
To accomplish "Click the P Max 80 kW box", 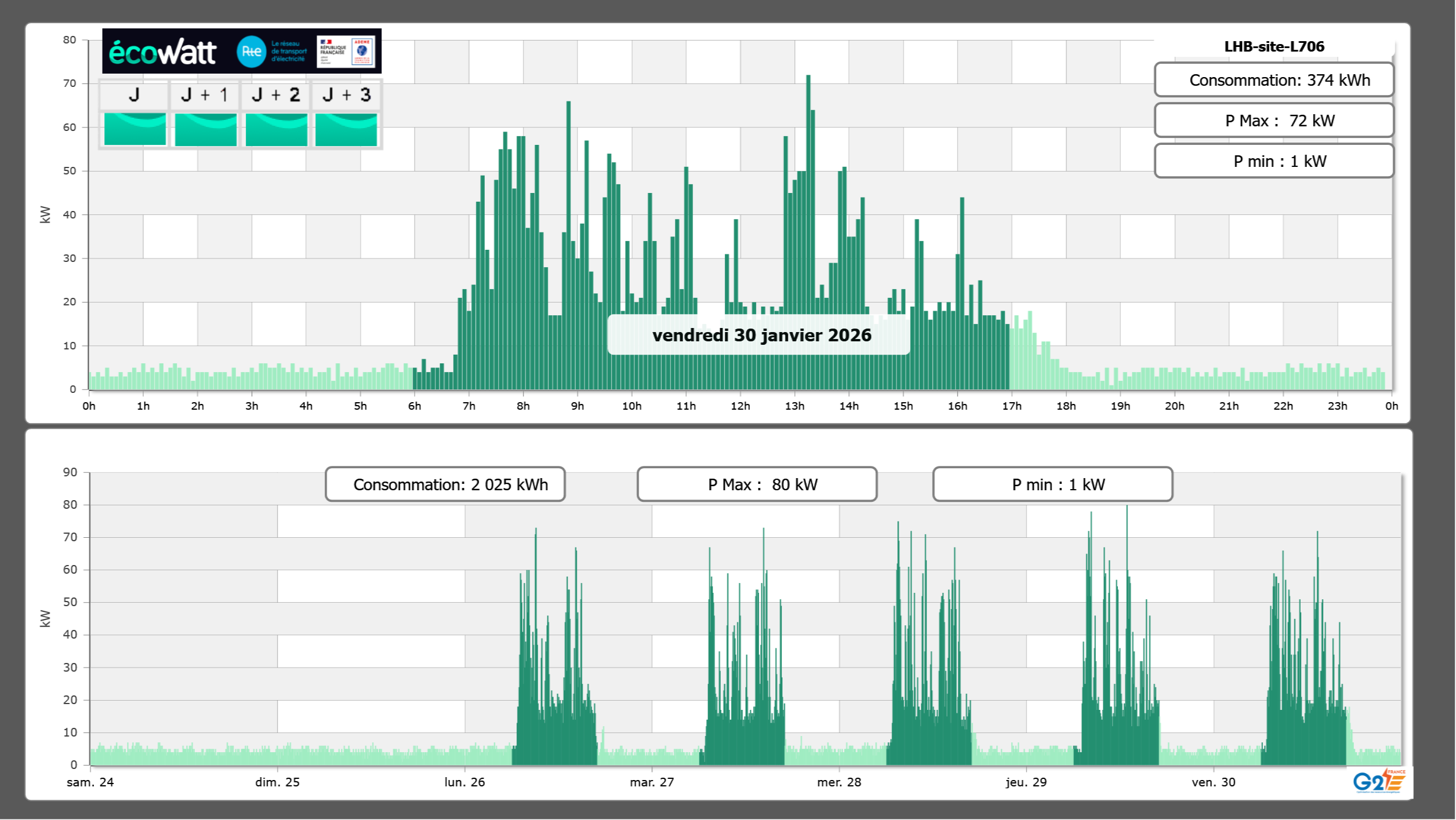I will pyautogui.click(x=757, y=484).
